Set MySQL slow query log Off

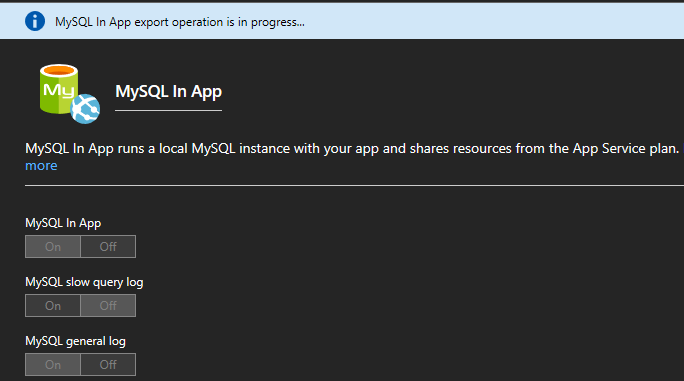point(108,305)
